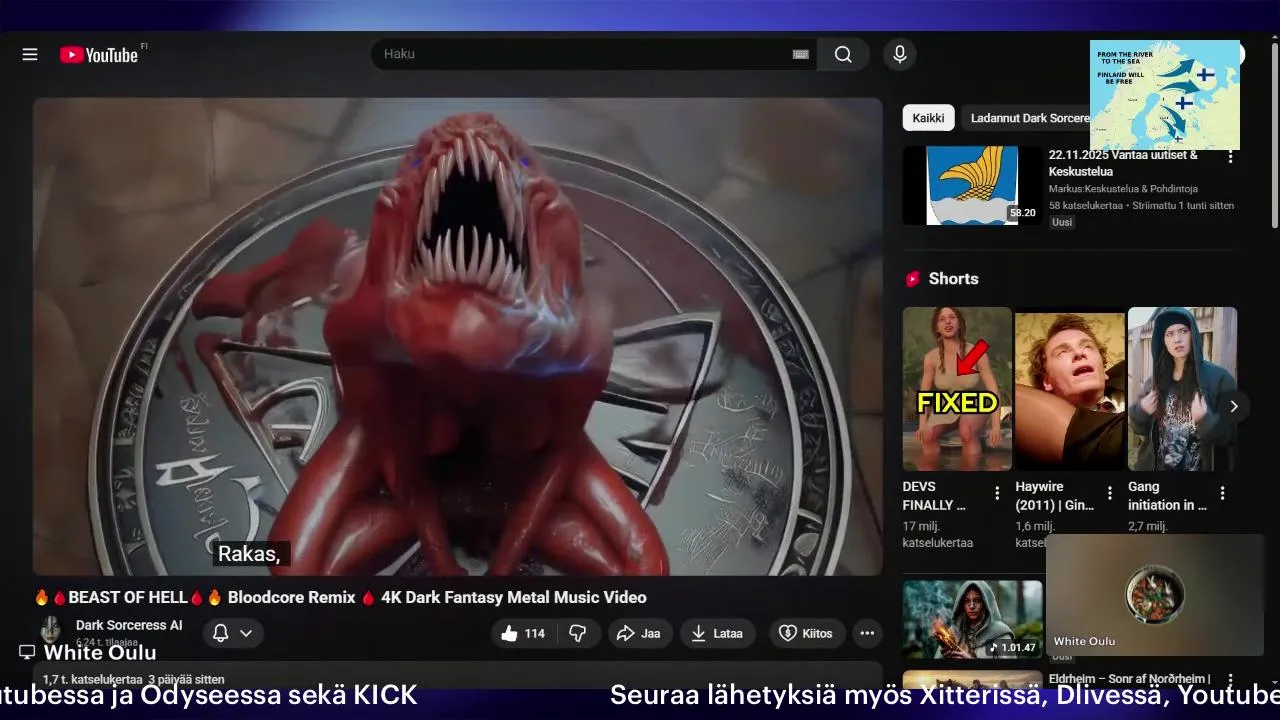Click the White Oulu webcam overlay
Screen dimensions: 1280x720
pyautogui.click(x=1155, y=595)
